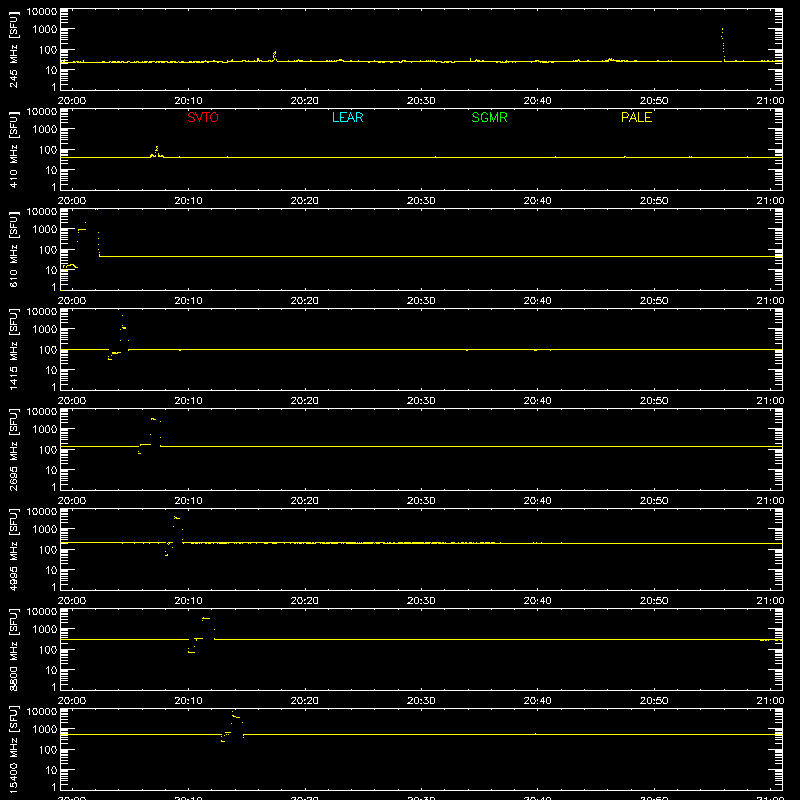Click the tall 245 MHz spike near 20:56
This screenshot has height=800, width=800.
722,45
